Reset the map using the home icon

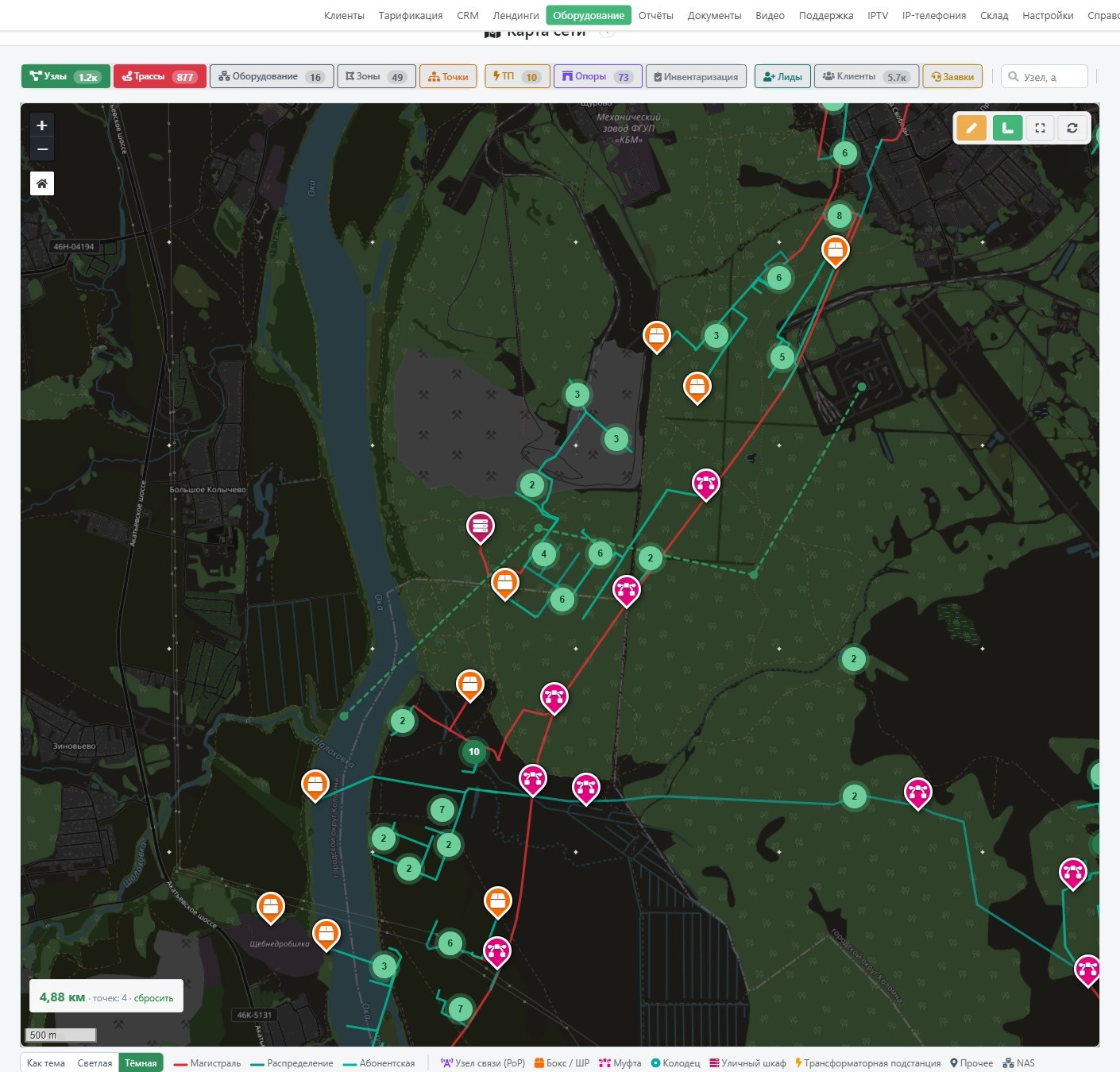42,183
